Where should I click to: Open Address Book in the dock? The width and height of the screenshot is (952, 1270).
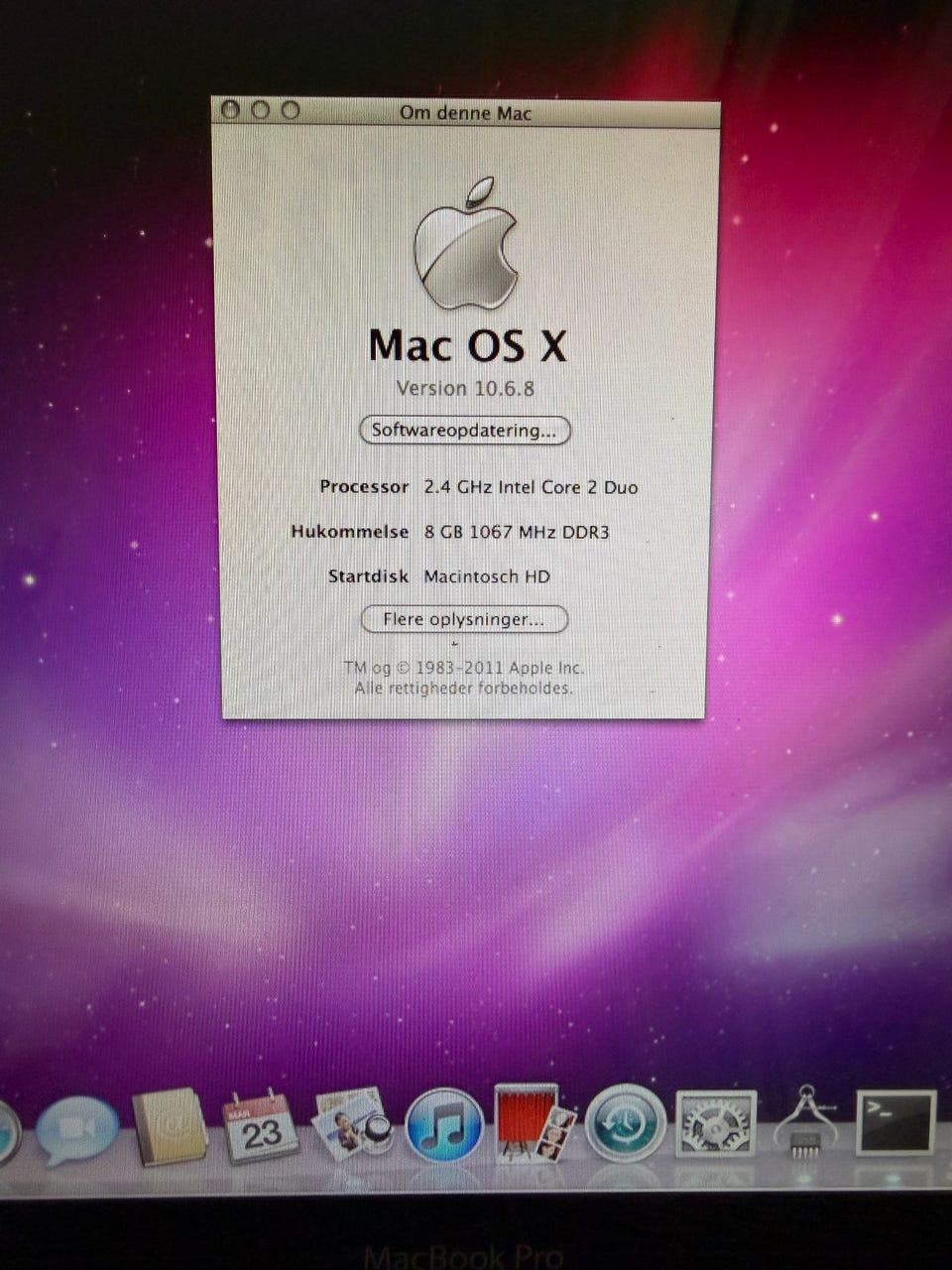[170, 1127]
